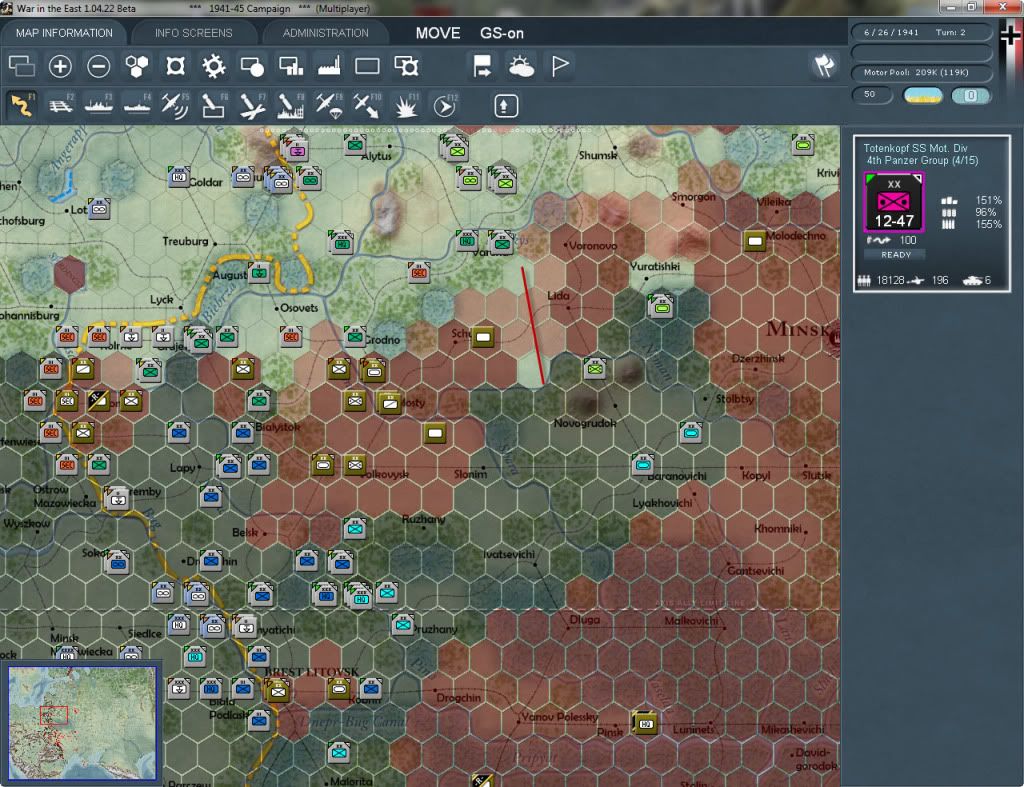Image resolution: width=1024 pixels, height=787 pixels.
Task: Click the HQ counter near Pinsk
Action: (x=645, y=723)
